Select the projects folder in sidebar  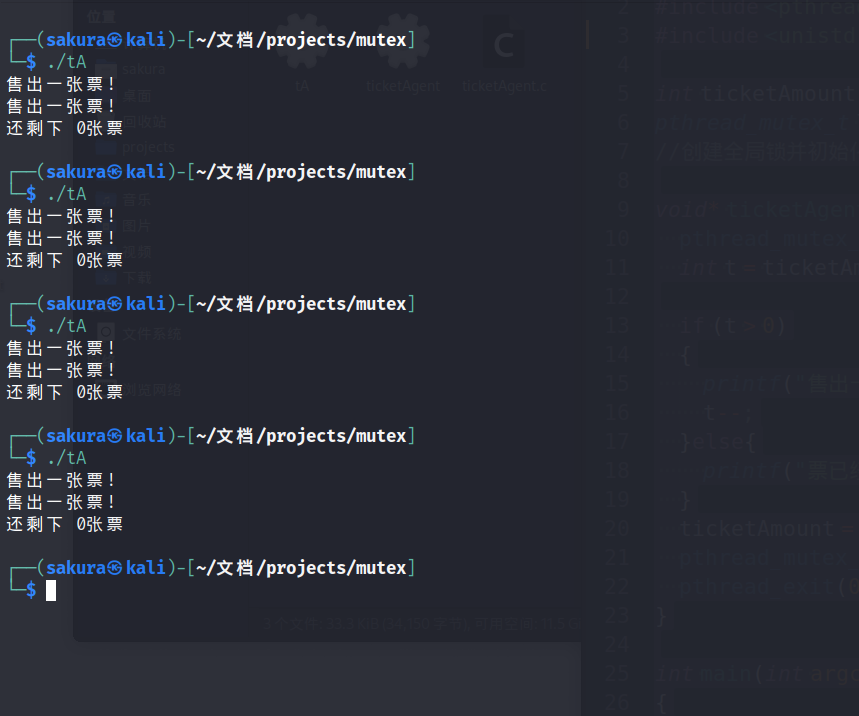coord(147,148)
